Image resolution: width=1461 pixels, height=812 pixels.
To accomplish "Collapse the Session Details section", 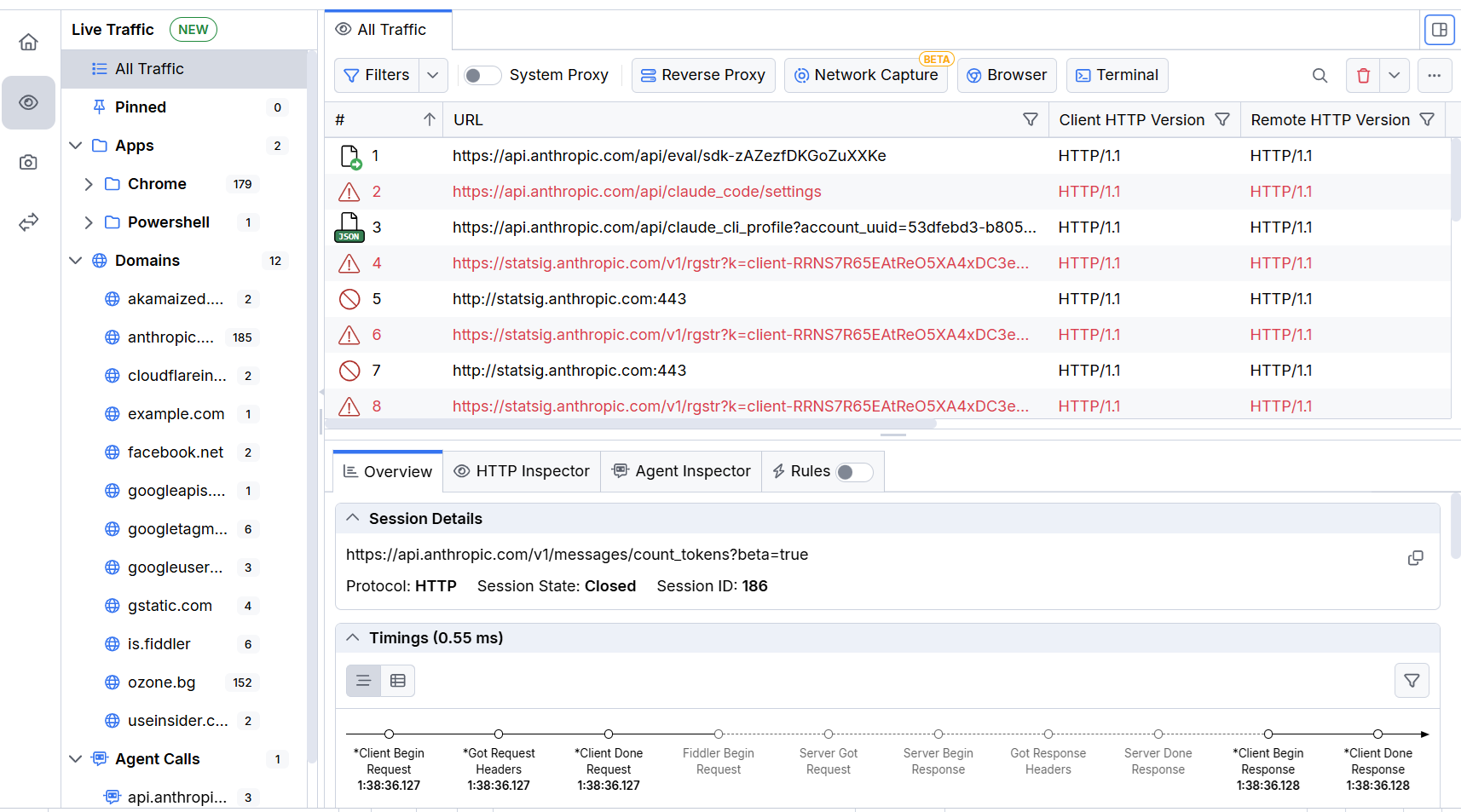I will click(x=352, y=518).
